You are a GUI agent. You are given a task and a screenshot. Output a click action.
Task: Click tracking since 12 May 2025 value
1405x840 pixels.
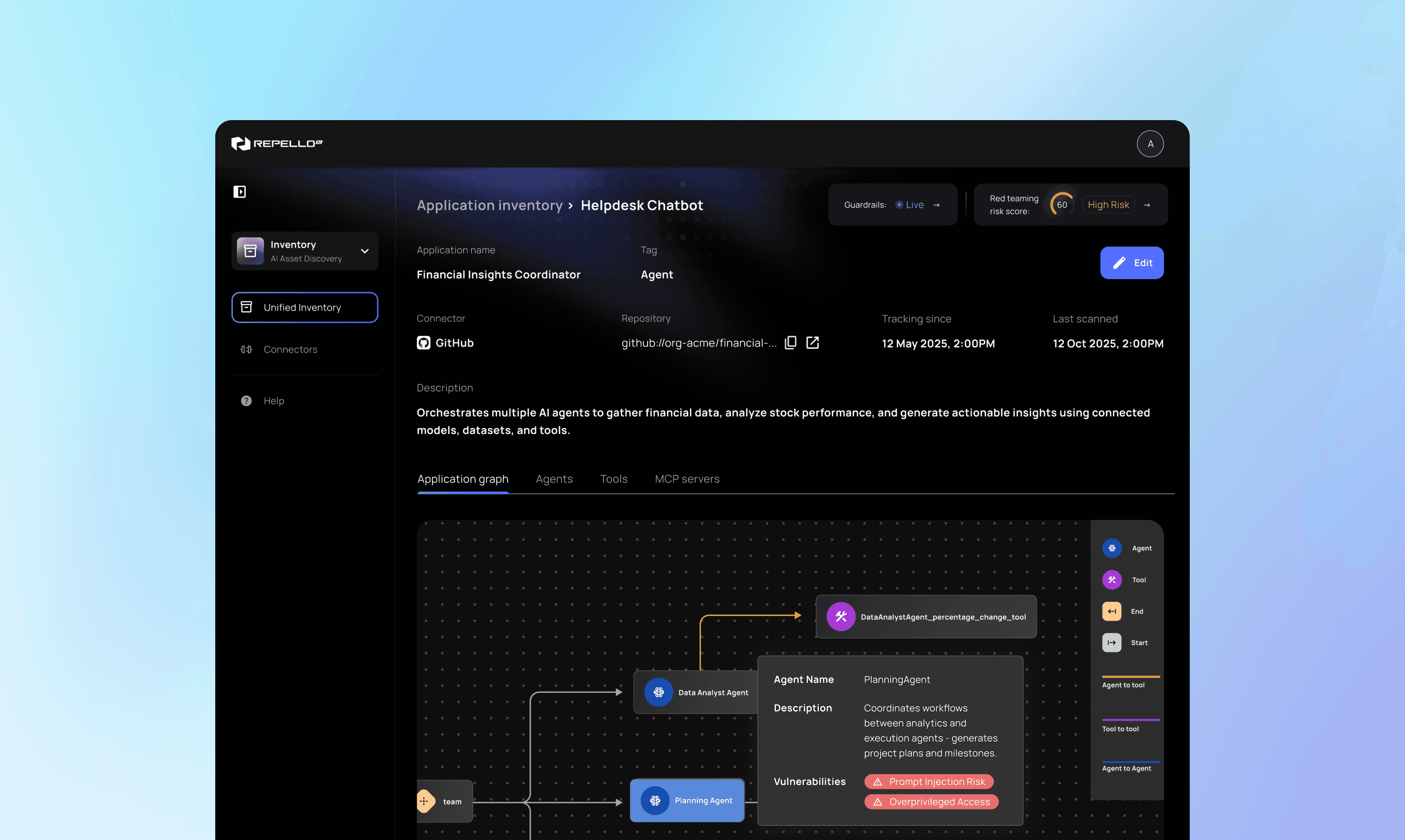[938, 344]
